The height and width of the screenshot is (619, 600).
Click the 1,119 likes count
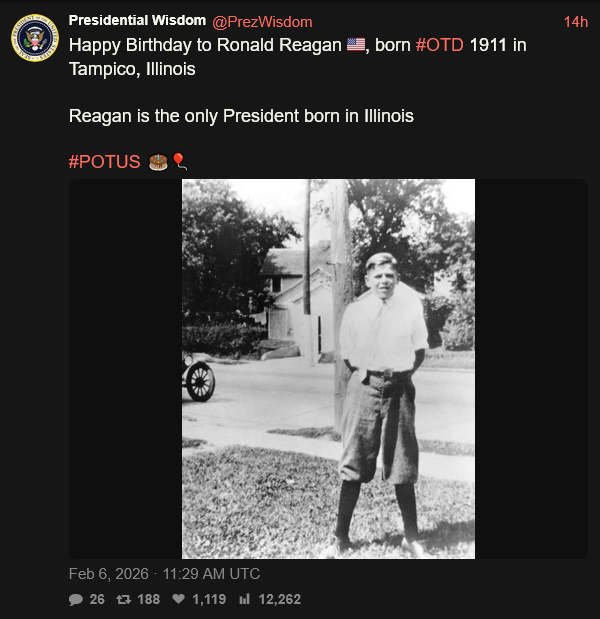pyautogui.click(x=209, y=599)
